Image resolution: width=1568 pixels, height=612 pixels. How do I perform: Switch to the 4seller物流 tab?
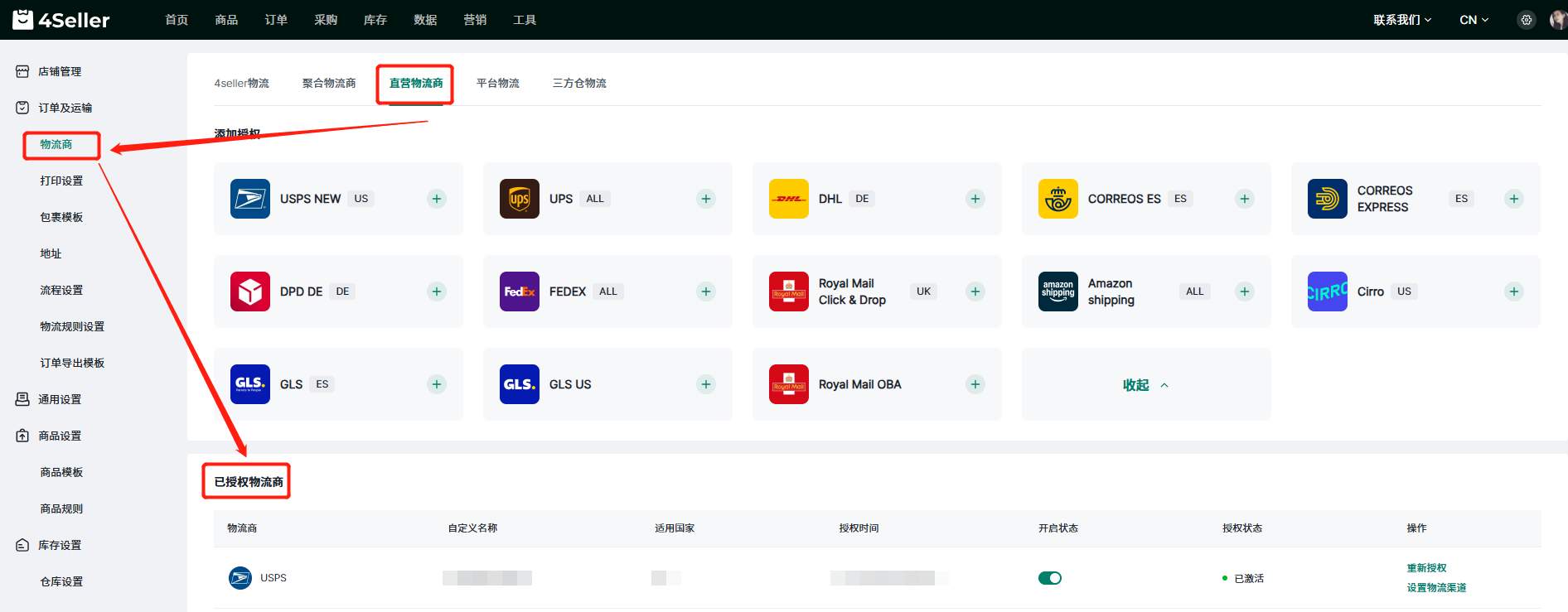click(241, 84)
